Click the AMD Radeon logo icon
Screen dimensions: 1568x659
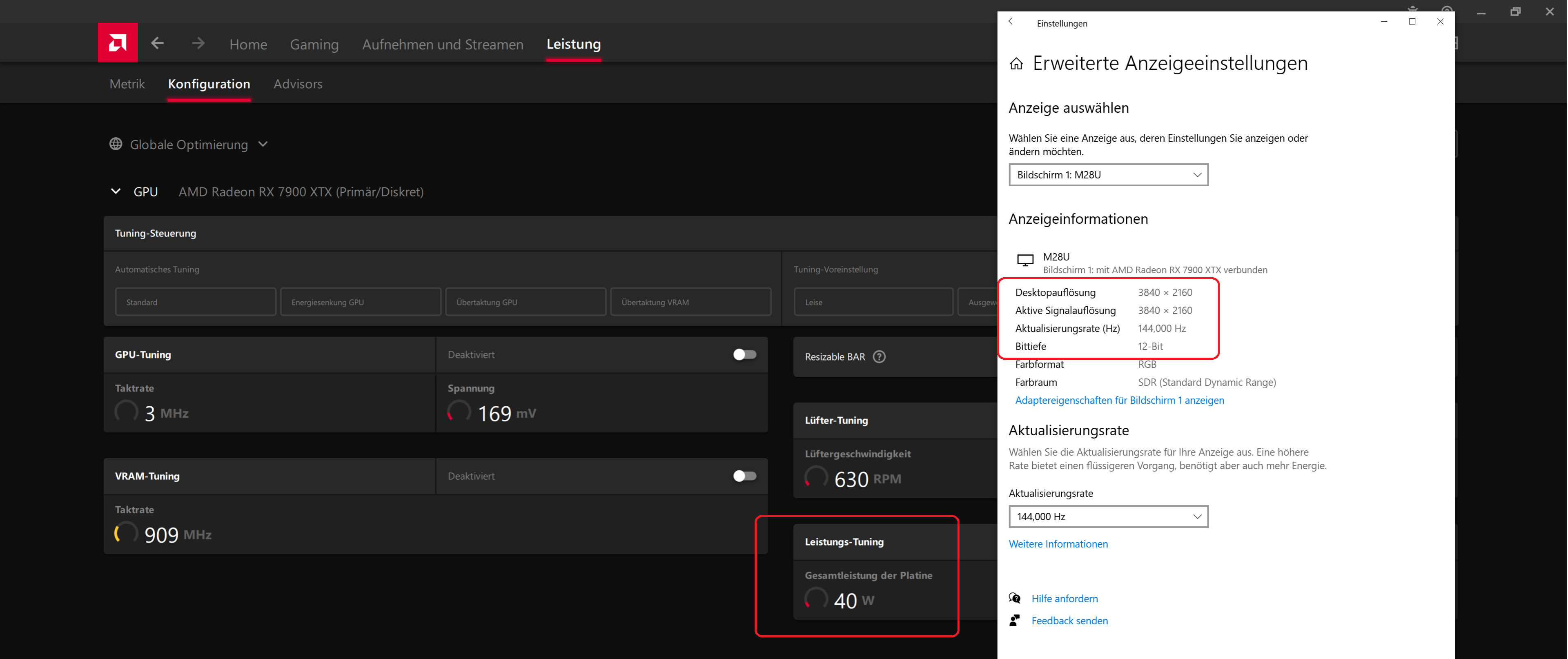(118, 42)
